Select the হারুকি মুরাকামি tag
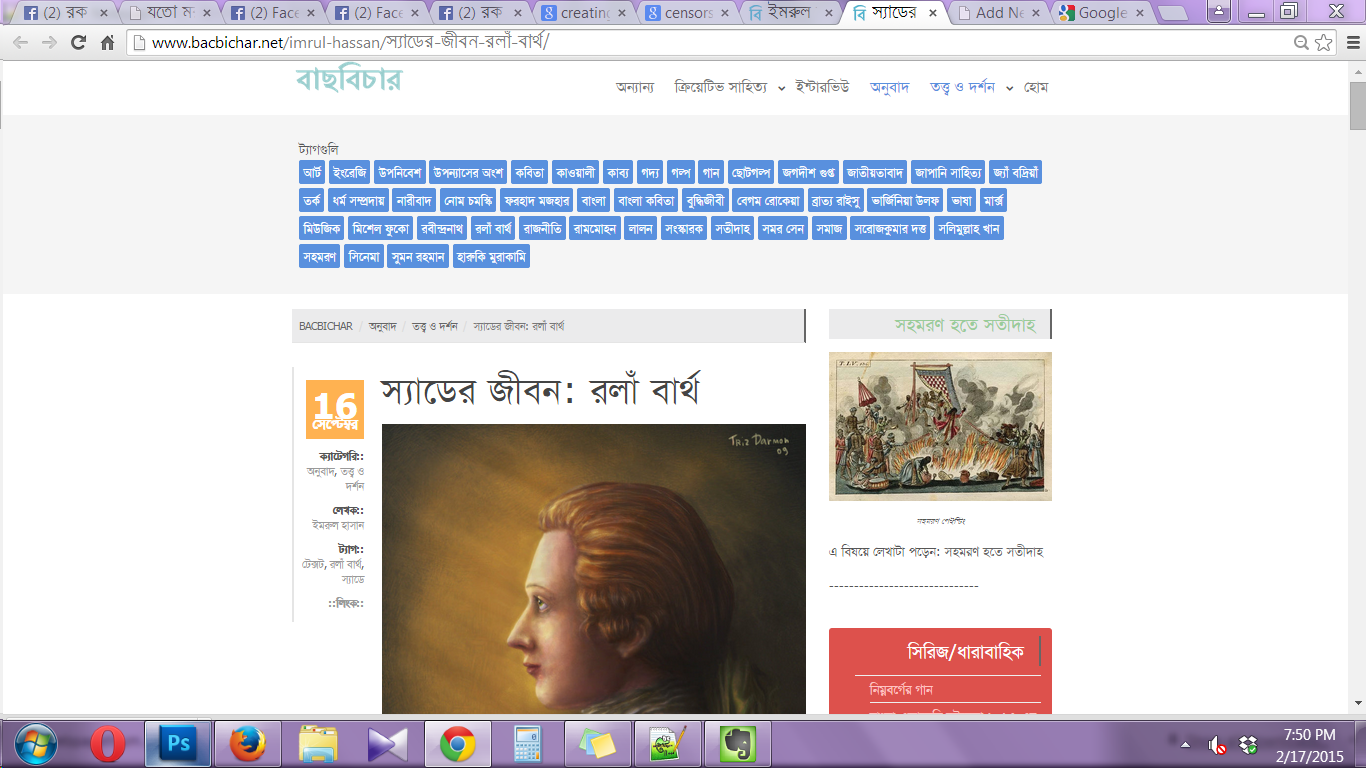 [491, 256]
